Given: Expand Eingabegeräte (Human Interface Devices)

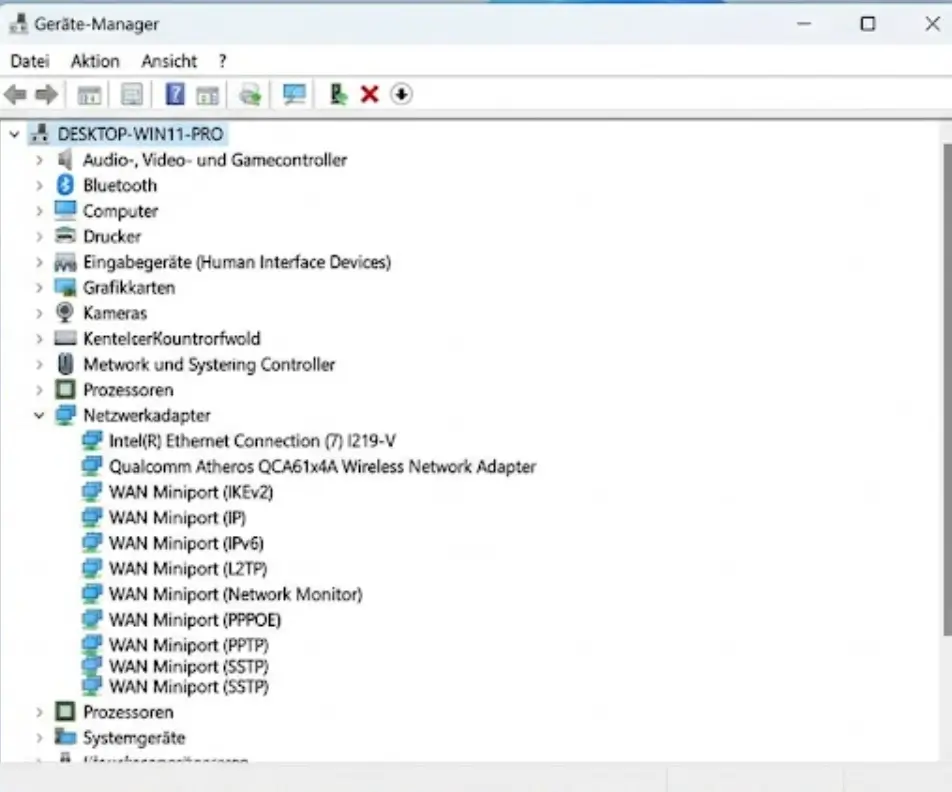Looking at the screenshot, I should point(39,262).
